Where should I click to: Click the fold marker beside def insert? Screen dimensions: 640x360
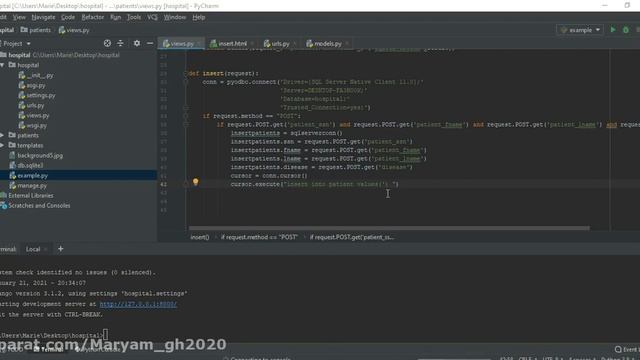pos(186,73)
